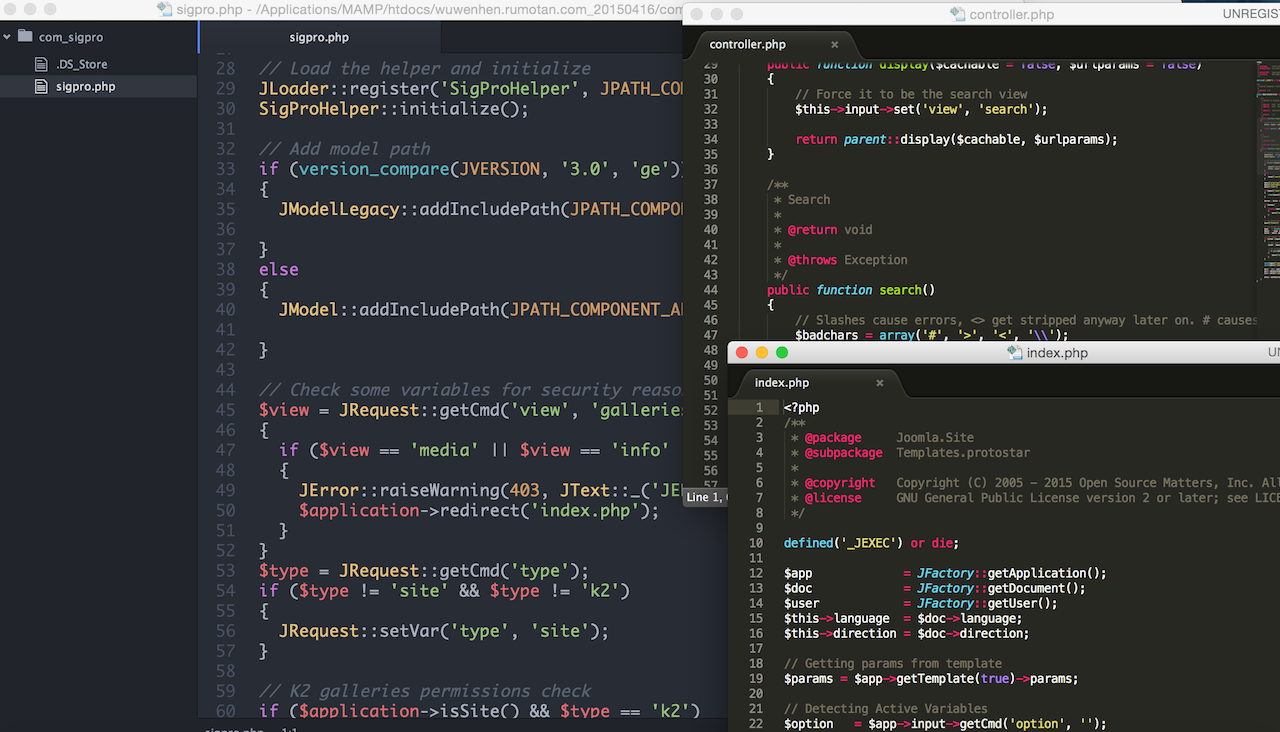This screenshot has height=732, width=1280.
Task: Click the '// Add model path' comment
Action: (x=345, y=148)
